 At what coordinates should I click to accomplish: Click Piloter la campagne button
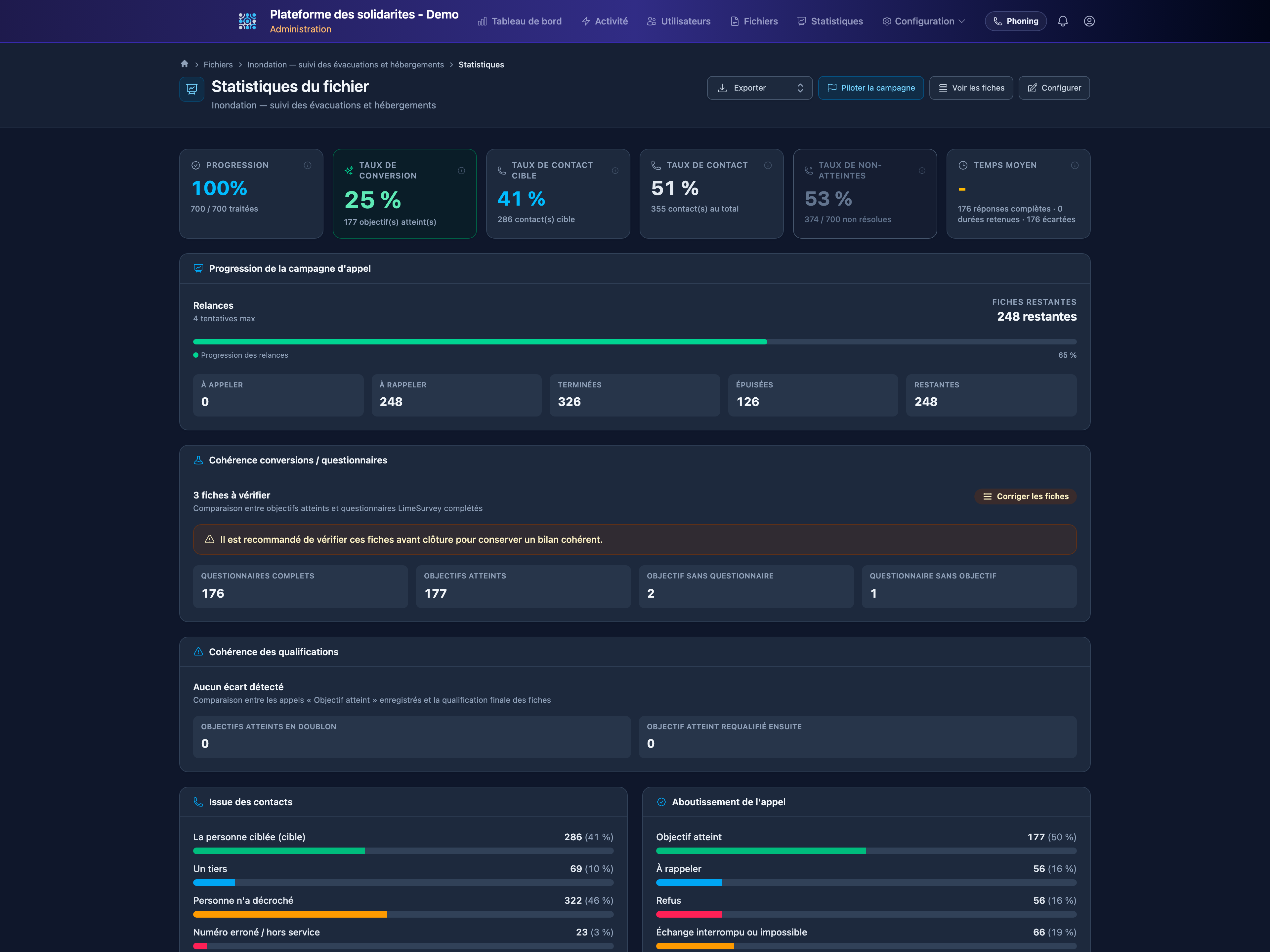870,88
